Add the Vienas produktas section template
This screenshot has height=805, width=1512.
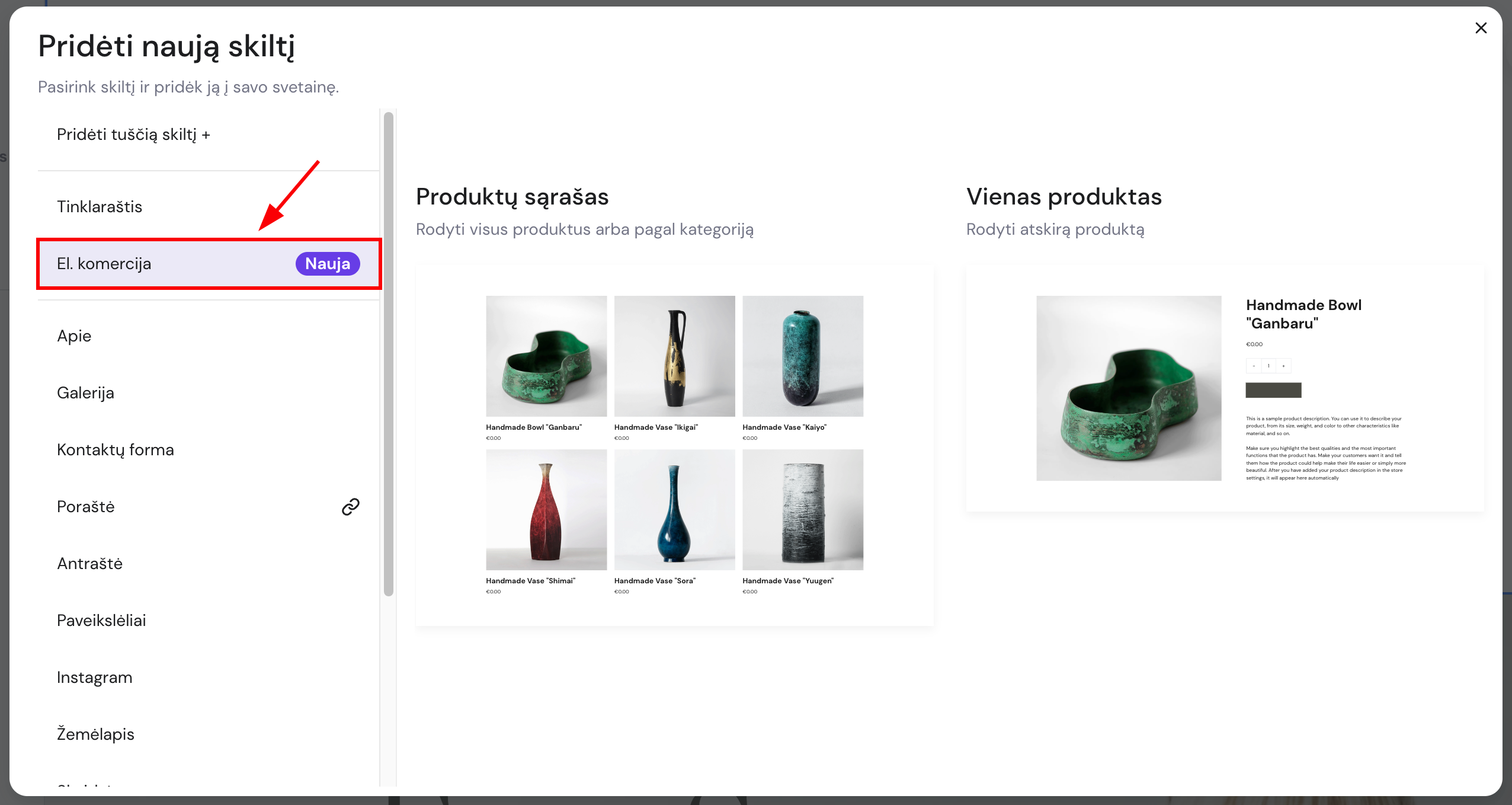[1225, 388]
